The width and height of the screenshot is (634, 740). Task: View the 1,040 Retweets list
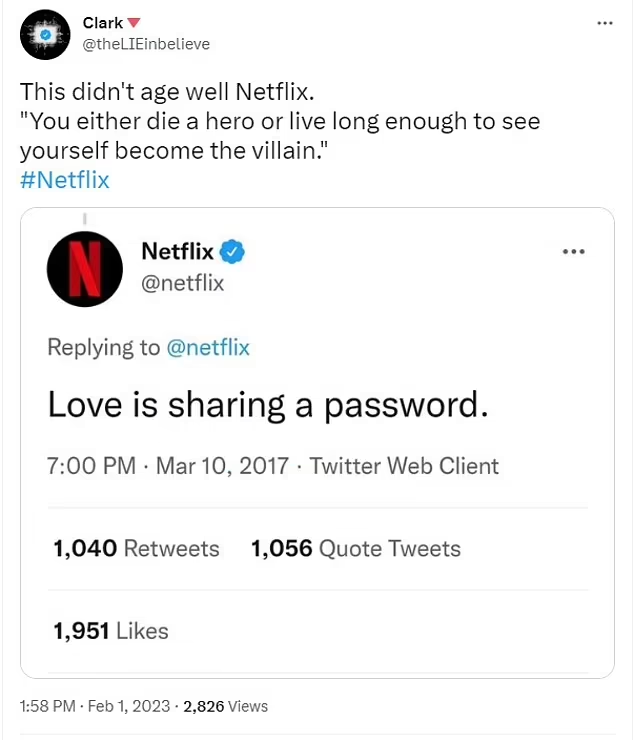coord(136,548)
